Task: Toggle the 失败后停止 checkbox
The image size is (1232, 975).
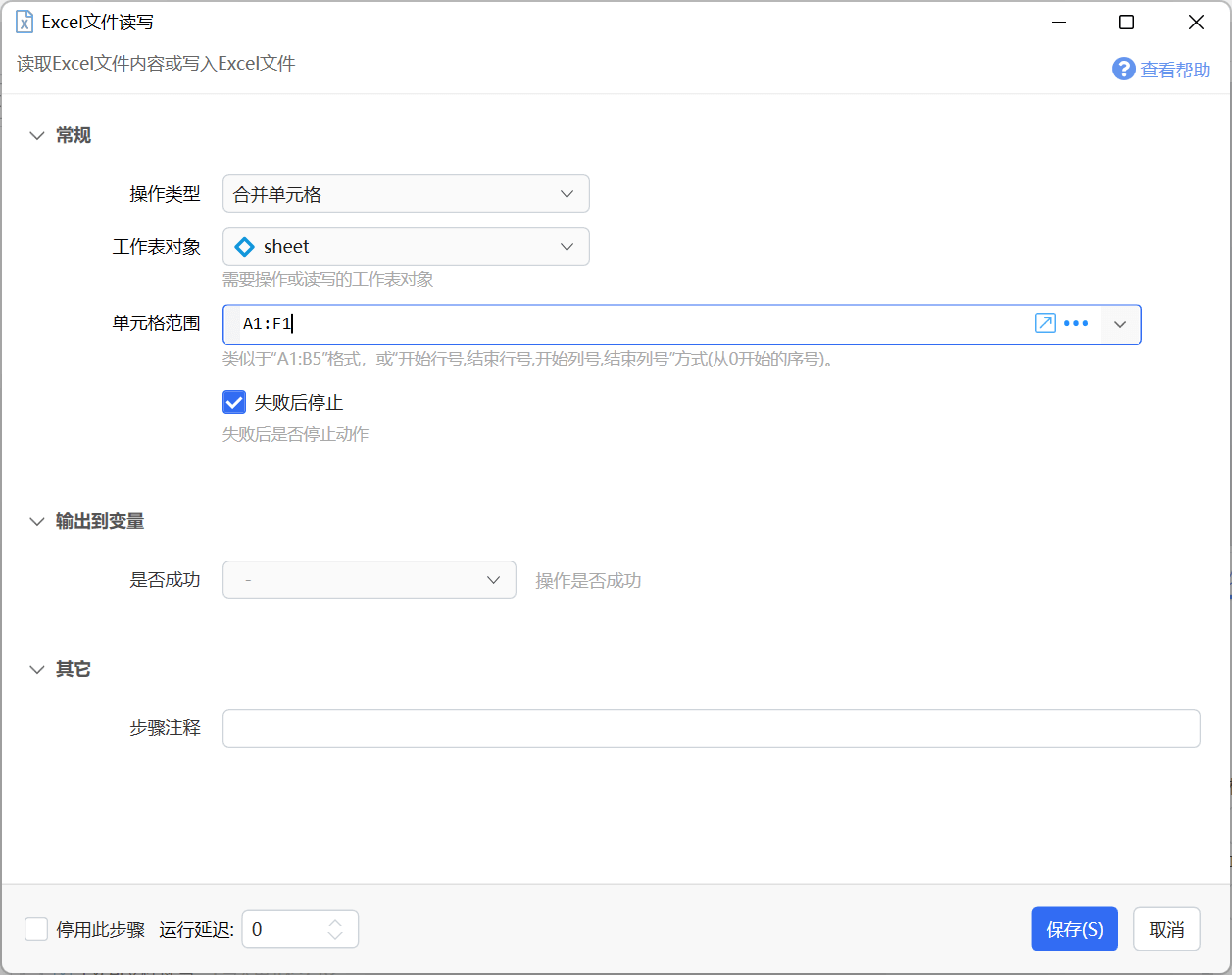Action: point(234,402)
